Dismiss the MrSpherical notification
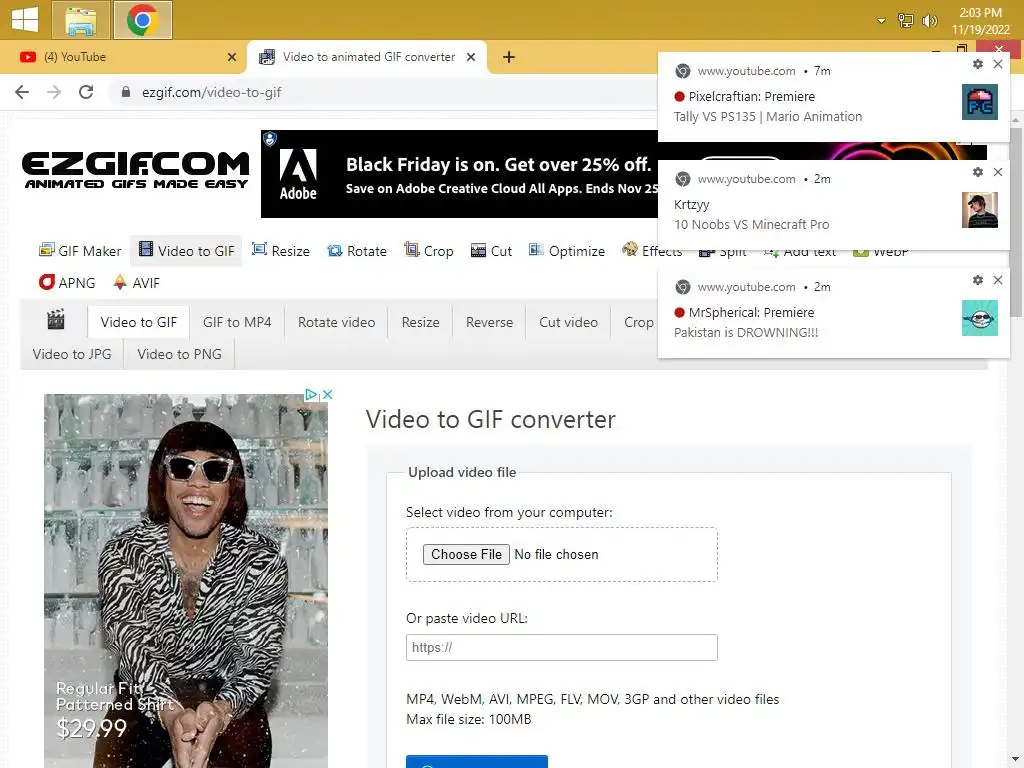The height and width of the screenshot is (768, 1024). (x=997, y=280)
